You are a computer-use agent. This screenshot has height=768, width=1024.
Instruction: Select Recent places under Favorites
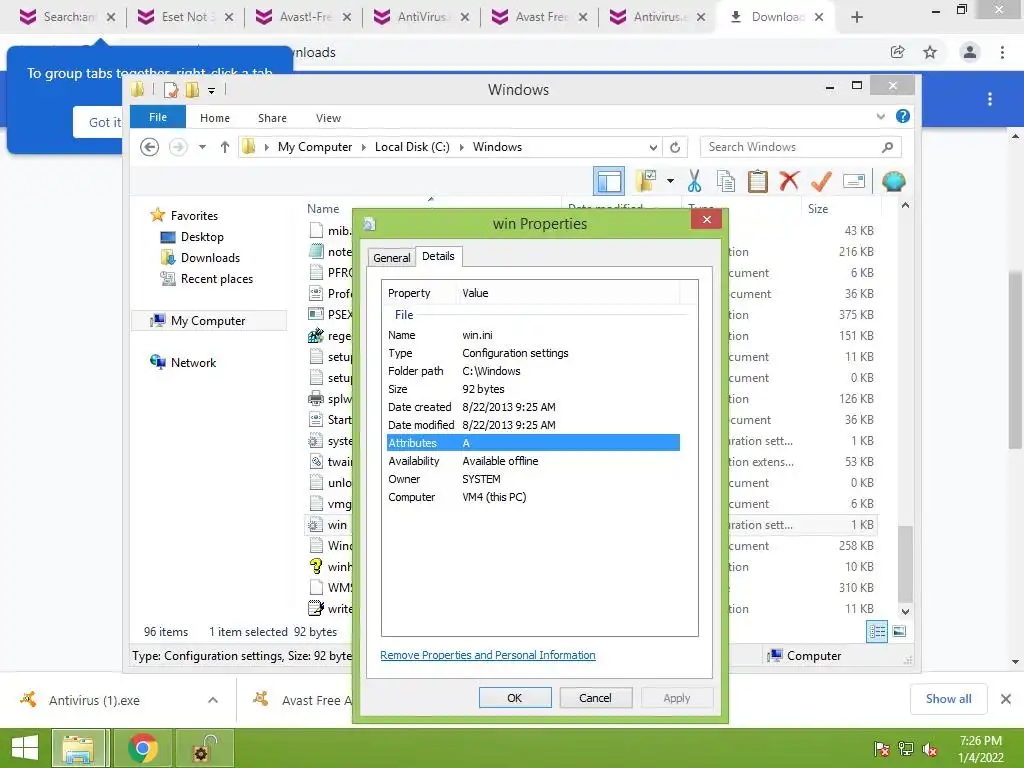click(217, 279)
